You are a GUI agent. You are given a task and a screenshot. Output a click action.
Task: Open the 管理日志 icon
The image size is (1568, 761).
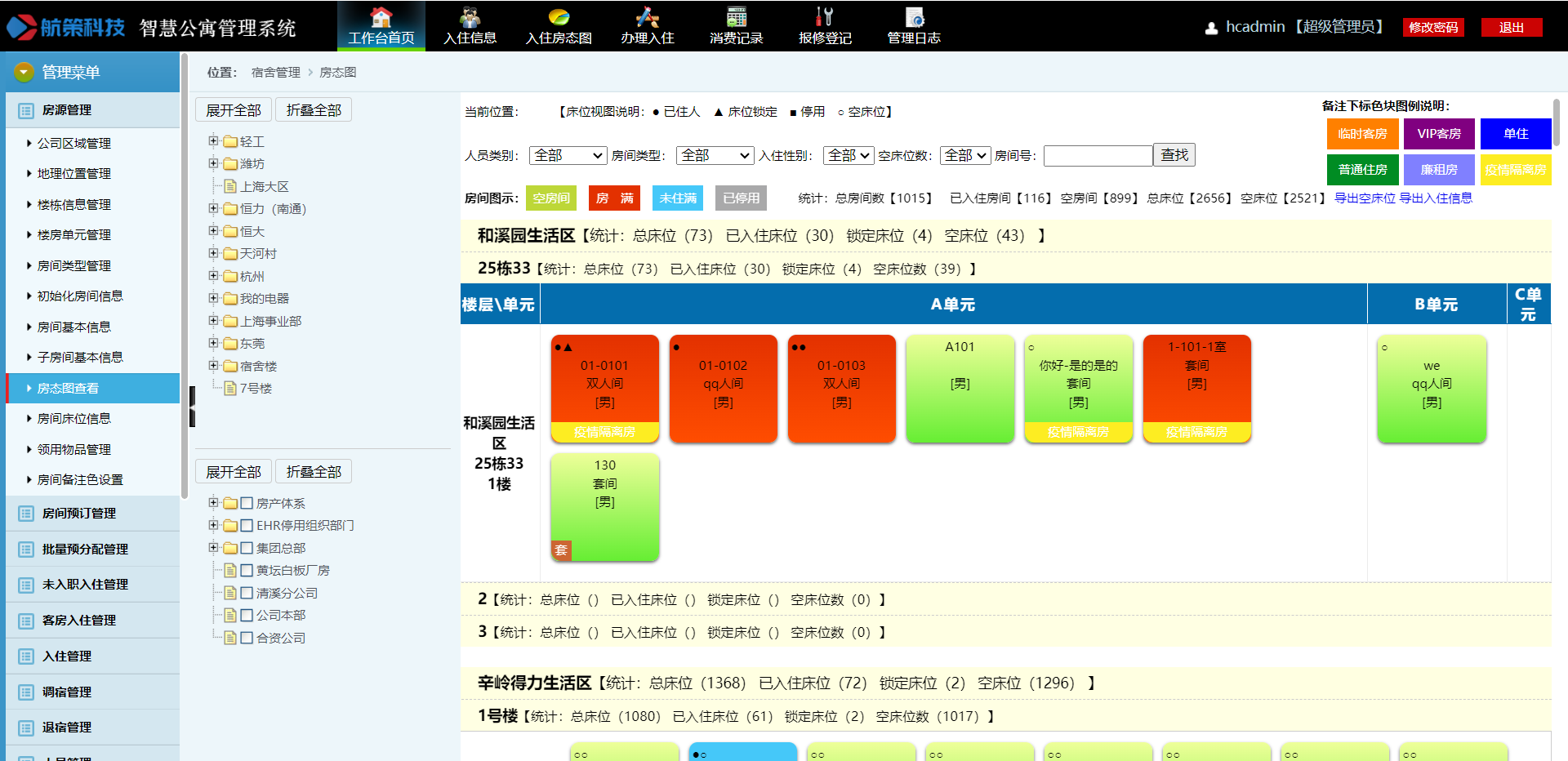(914, 17)
